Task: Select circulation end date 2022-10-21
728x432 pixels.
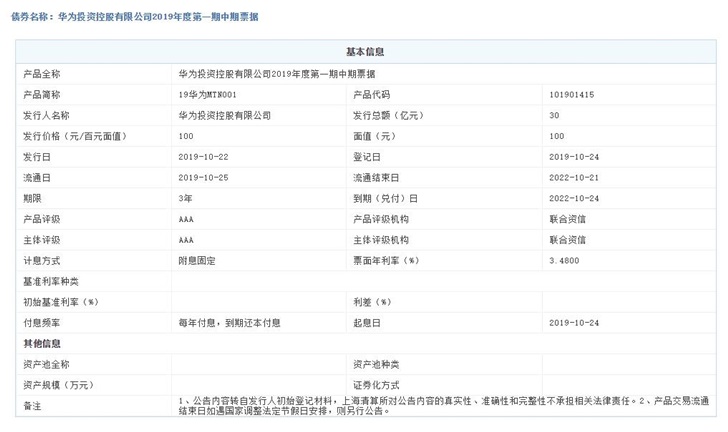Action: [x=574, y=177]
